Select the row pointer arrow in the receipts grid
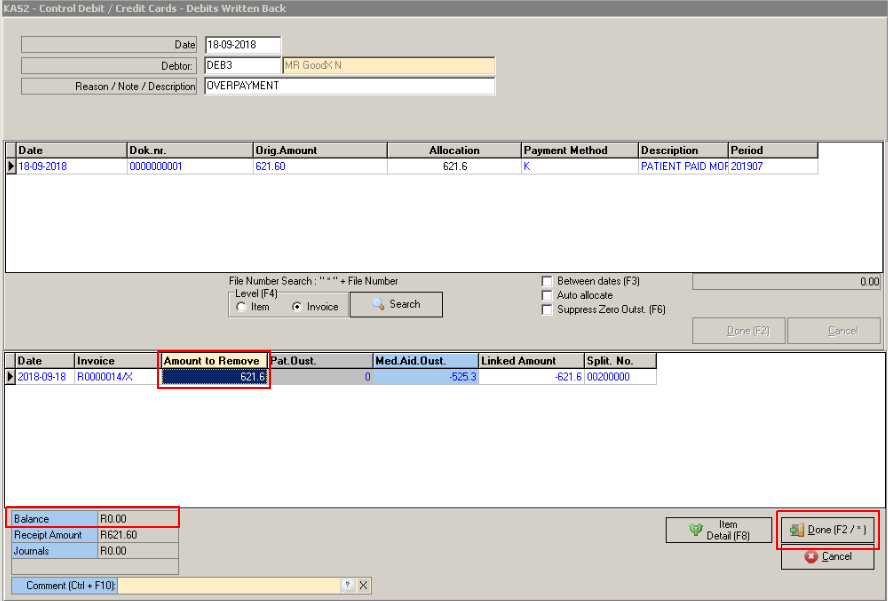 pyautogui.click(x=11, y=167)
